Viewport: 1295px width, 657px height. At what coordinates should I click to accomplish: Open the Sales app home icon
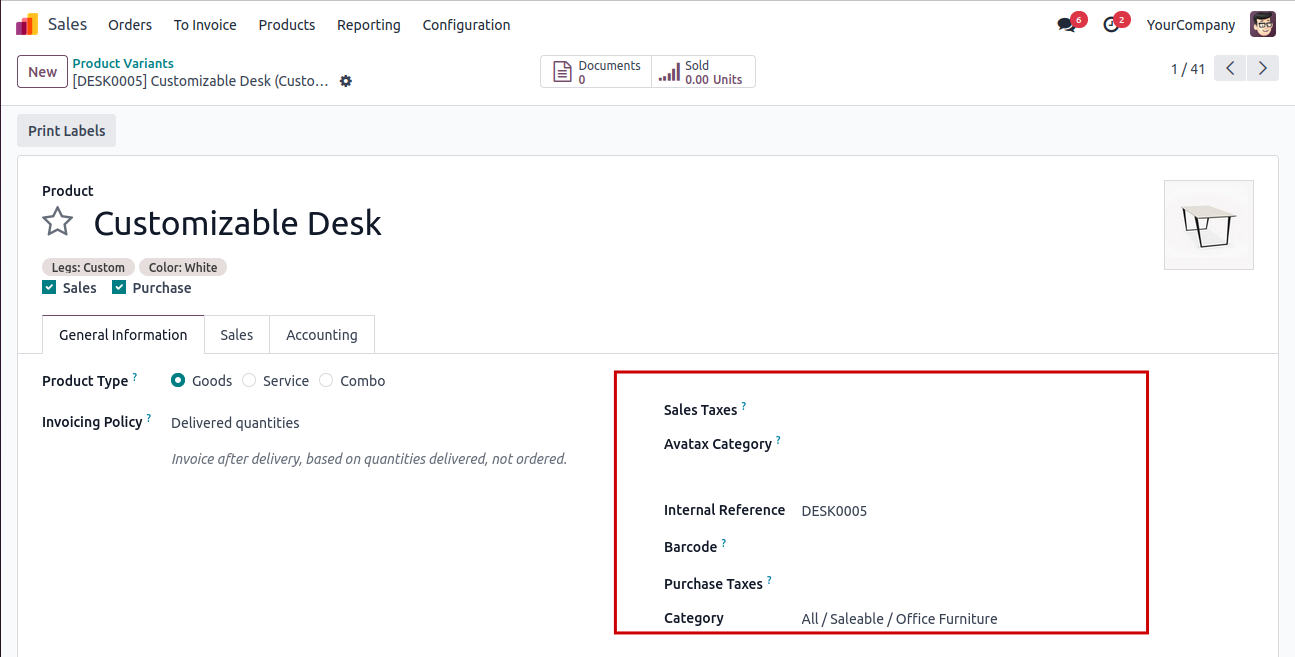coord(27,24)
